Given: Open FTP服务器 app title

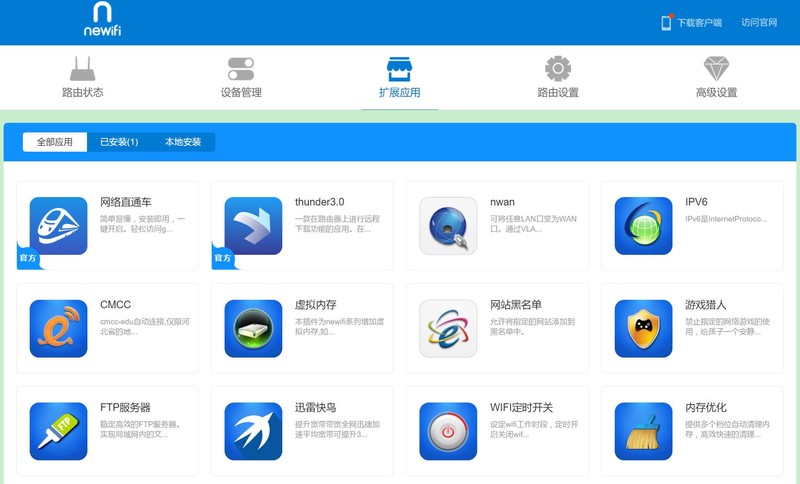Looking at the screenshot, I should (x=125, y=407).
